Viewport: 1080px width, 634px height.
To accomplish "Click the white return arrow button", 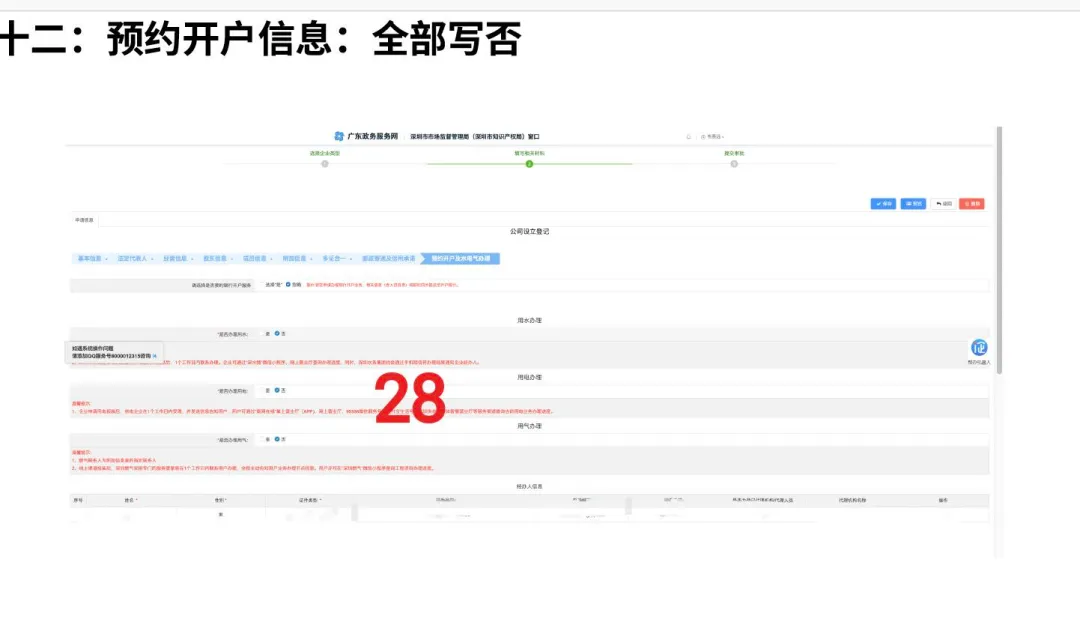I will [x=944, y=204].
